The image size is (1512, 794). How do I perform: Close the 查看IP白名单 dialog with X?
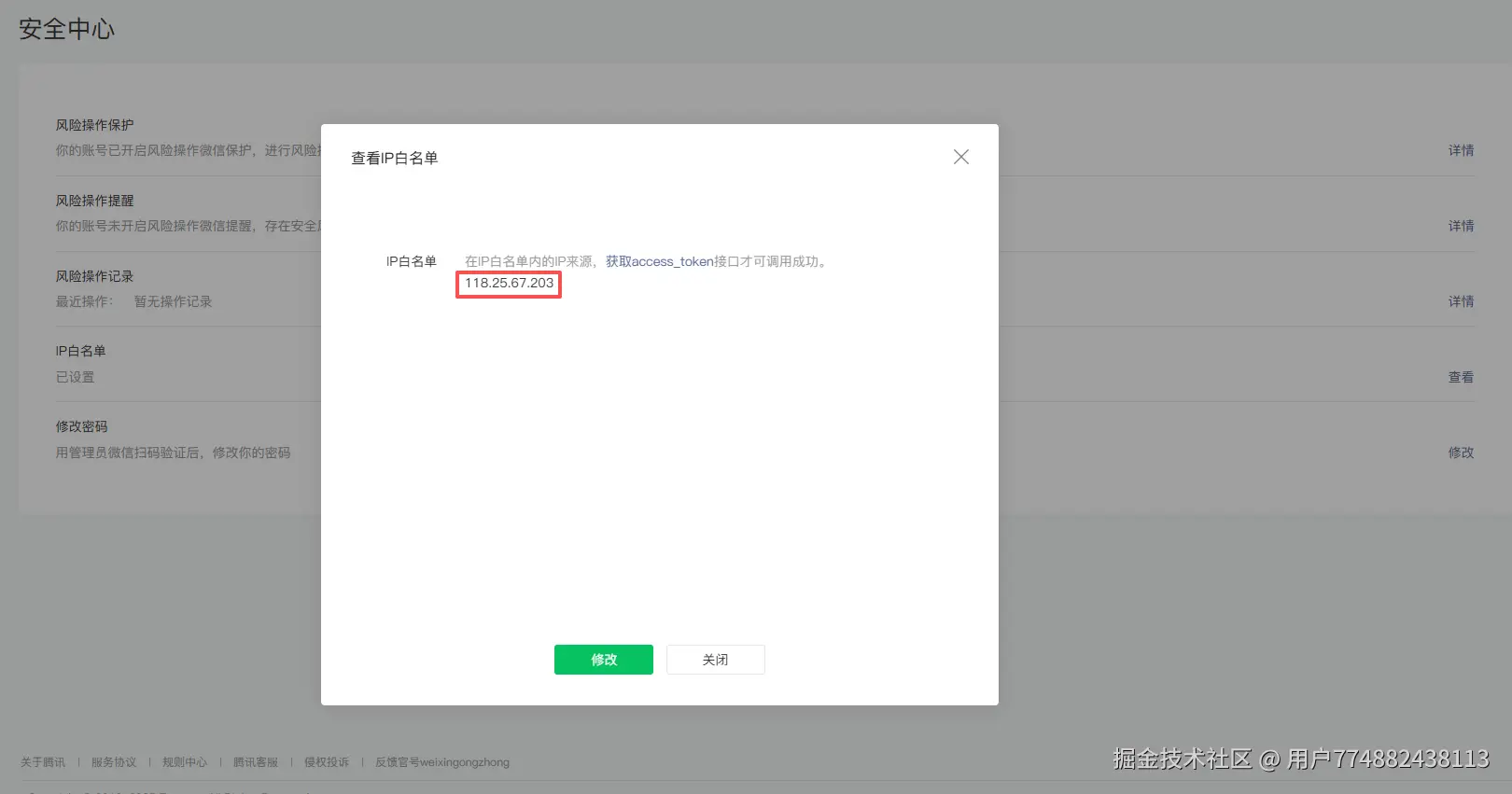961,157
